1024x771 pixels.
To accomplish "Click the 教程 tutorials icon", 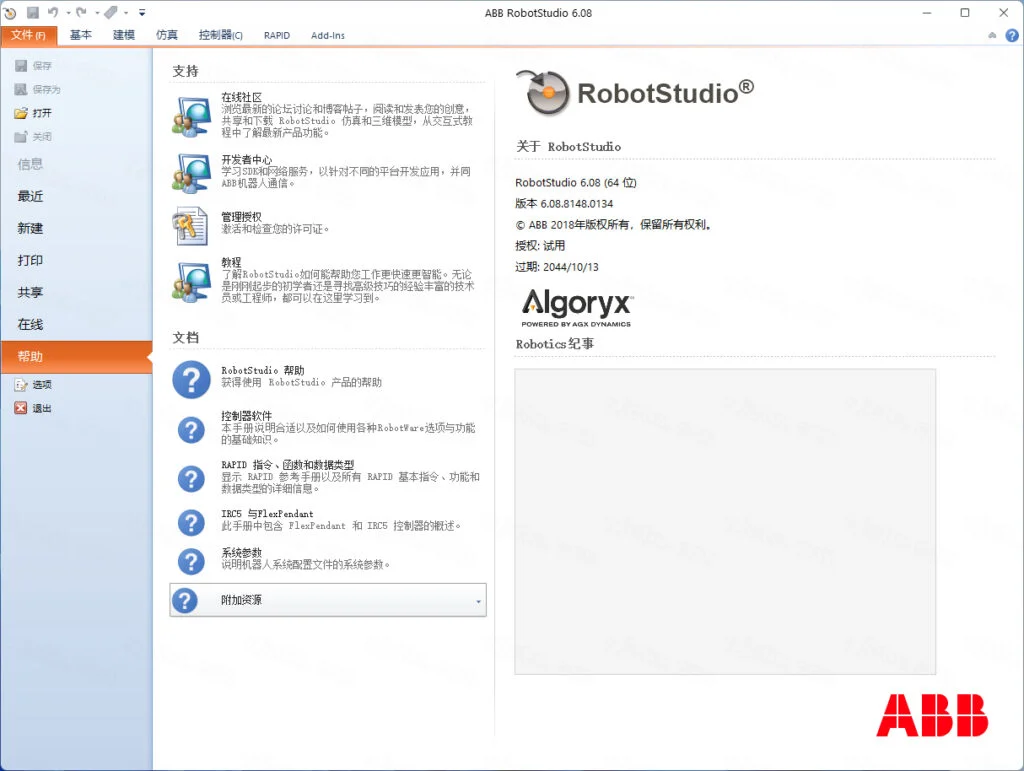I will (x=191, y=282).
